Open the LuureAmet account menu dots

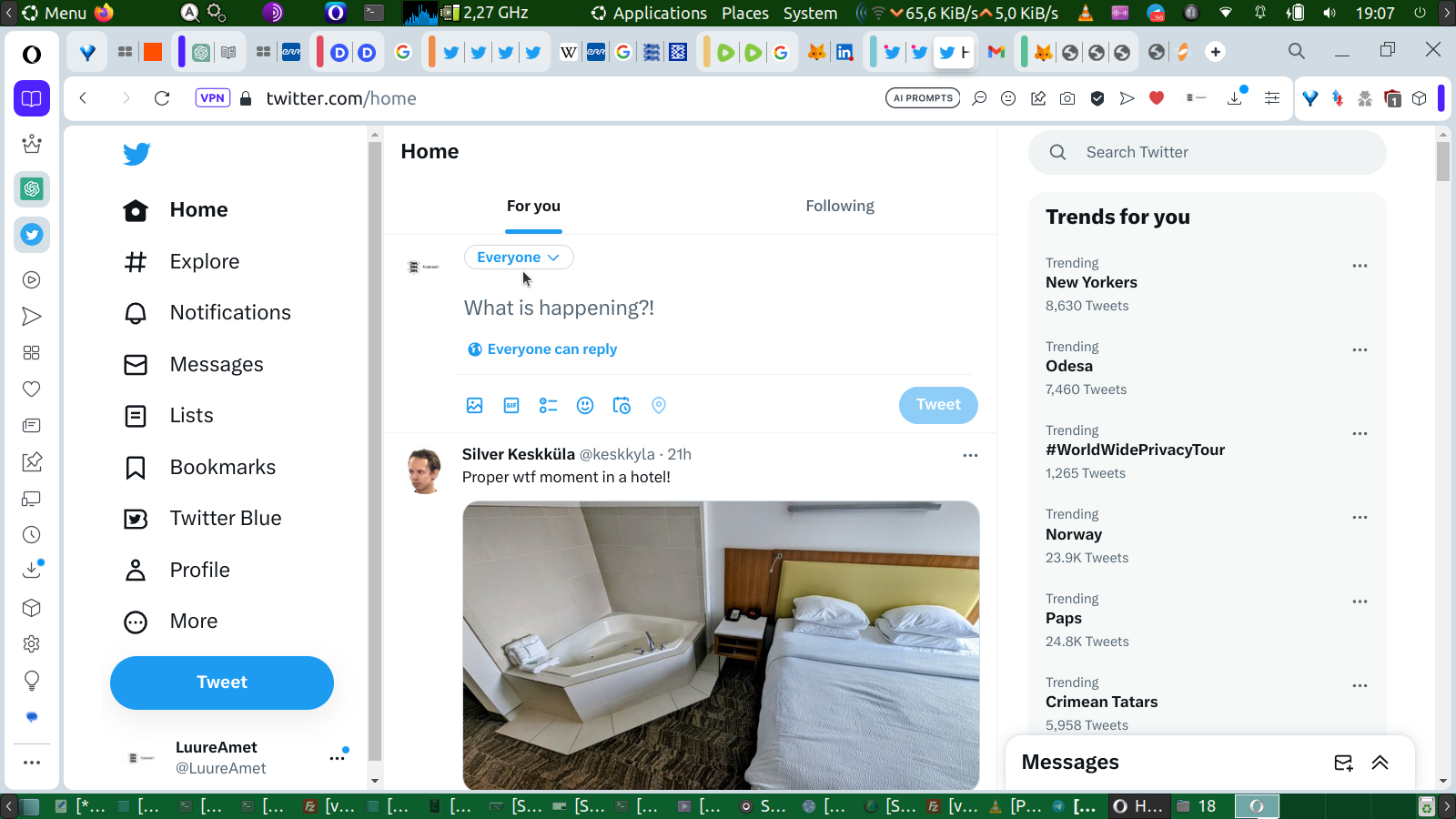pos(338,757)
